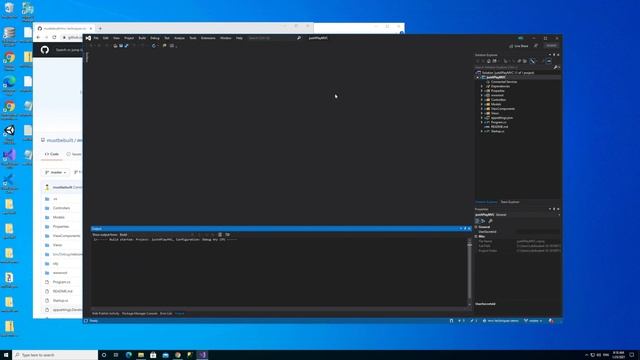Open the master branch dropdown on GitHub page

click(56, 173)
